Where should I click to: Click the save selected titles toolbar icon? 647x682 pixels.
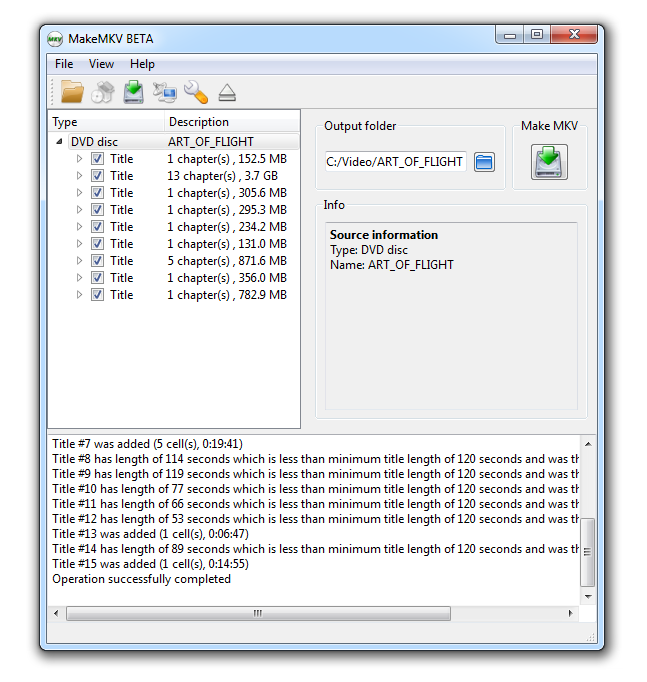[x=133, y=92]
